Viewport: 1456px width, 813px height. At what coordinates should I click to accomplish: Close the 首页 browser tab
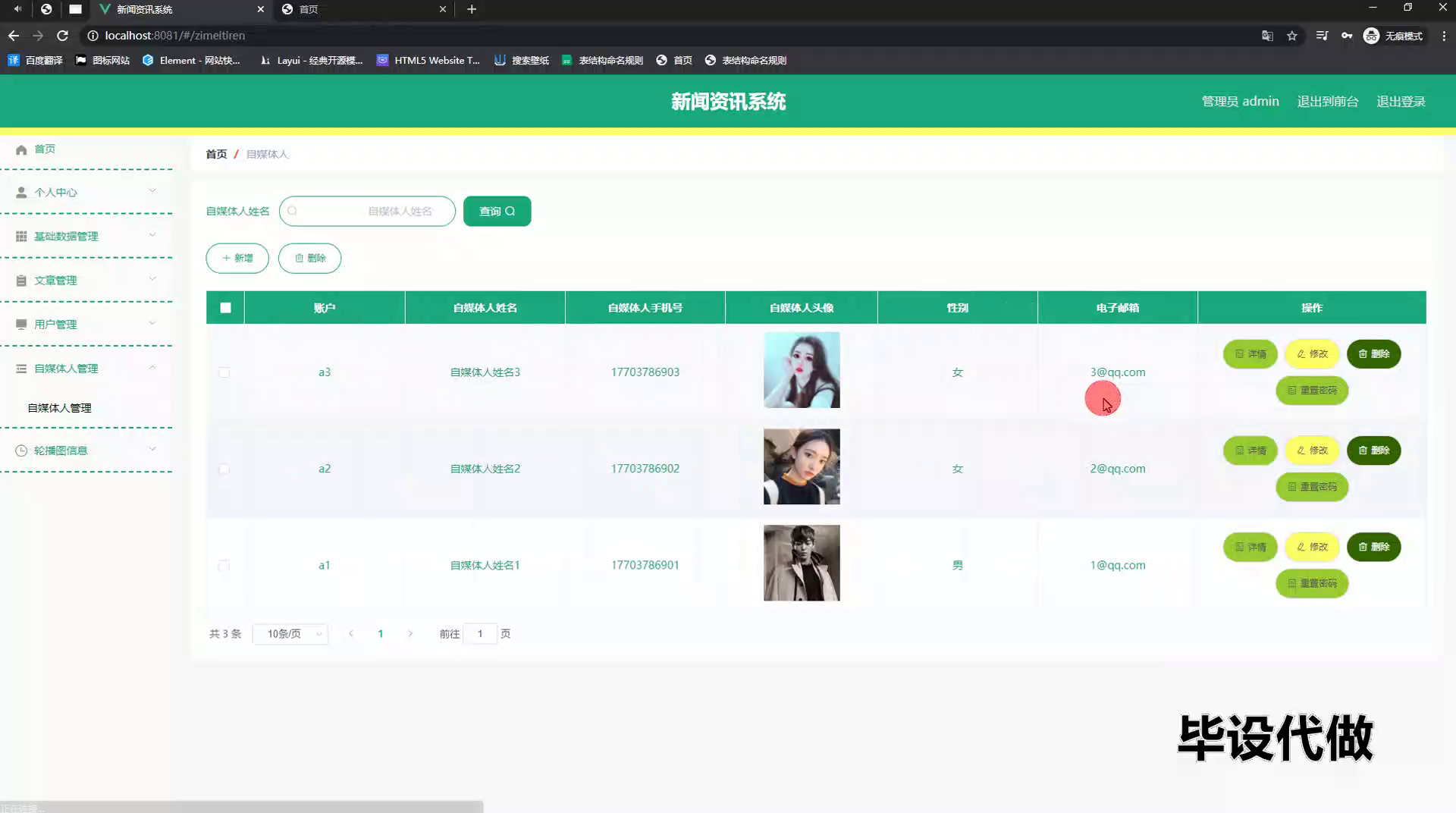tap(443, 9)
